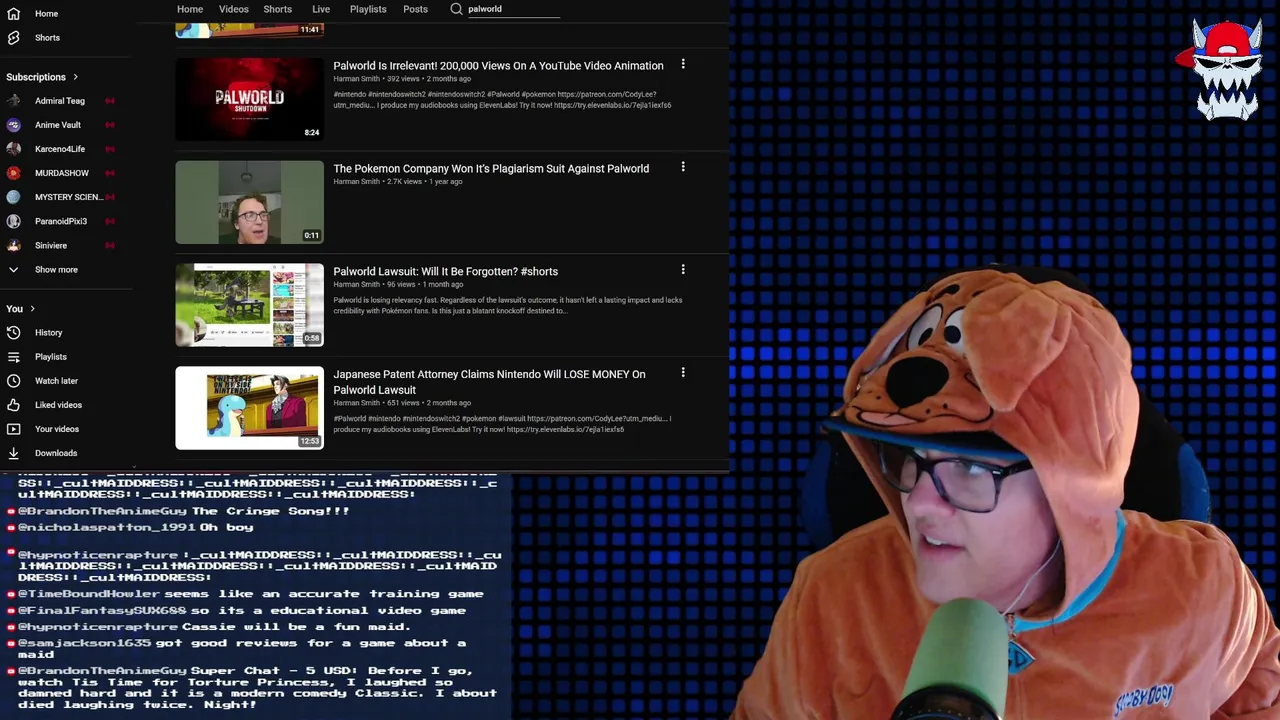Click the Downloads arrow icon
Viewport: 1280px width, 720px height.
pos(14,453)
